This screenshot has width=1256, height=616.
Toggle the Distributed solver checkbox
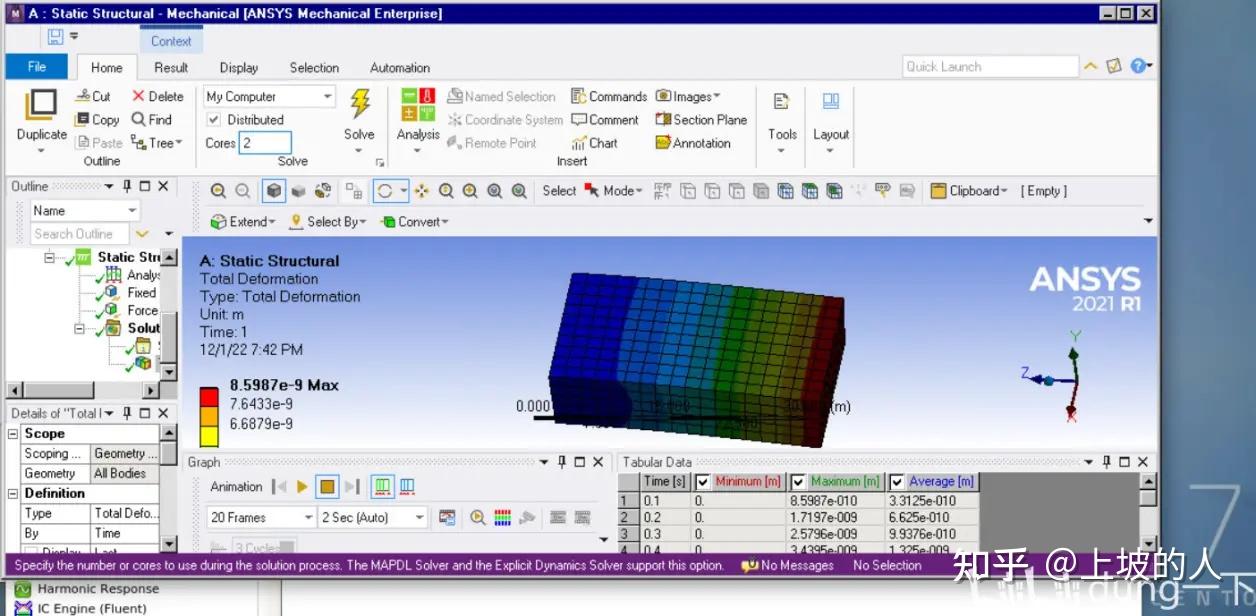tap(215, 119)
